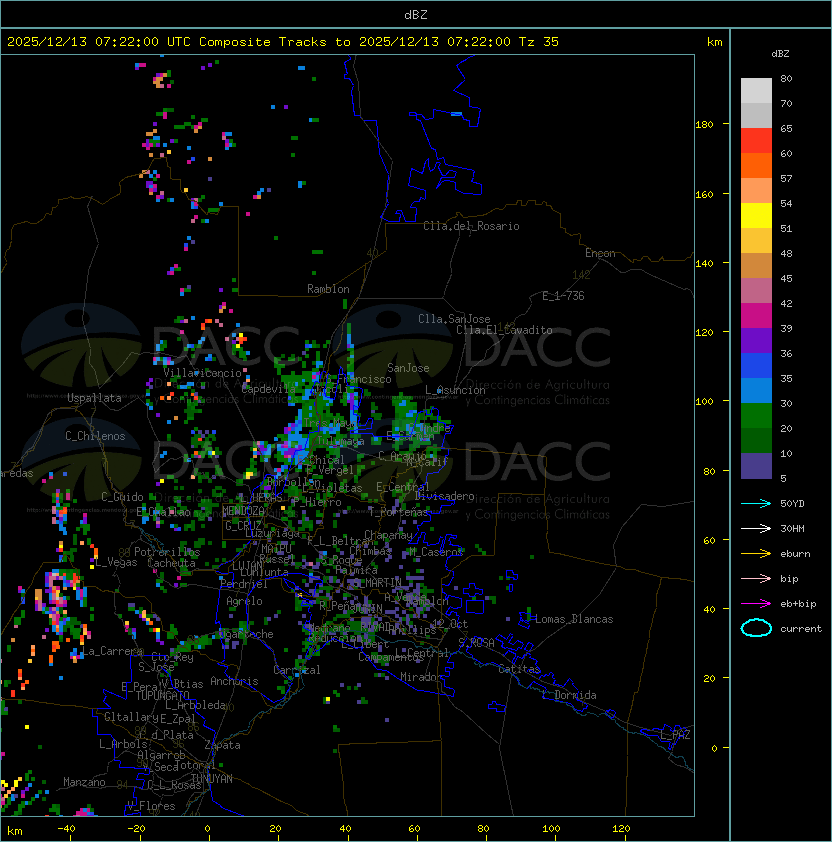
Task: Click the 'TUNUYAN' map label
Action: (212, 779)
